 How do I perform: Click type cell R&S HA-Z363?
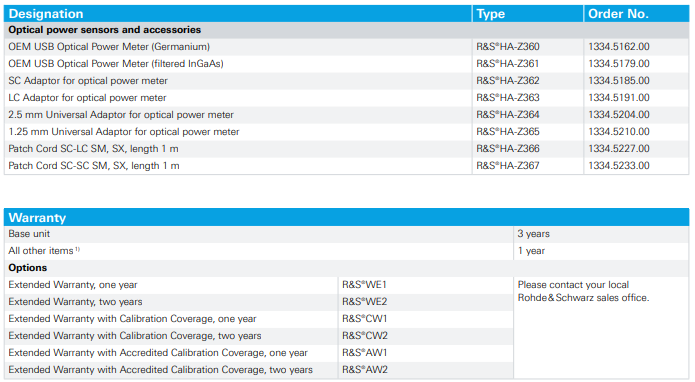pyautogui.click(x=508, y=97)
